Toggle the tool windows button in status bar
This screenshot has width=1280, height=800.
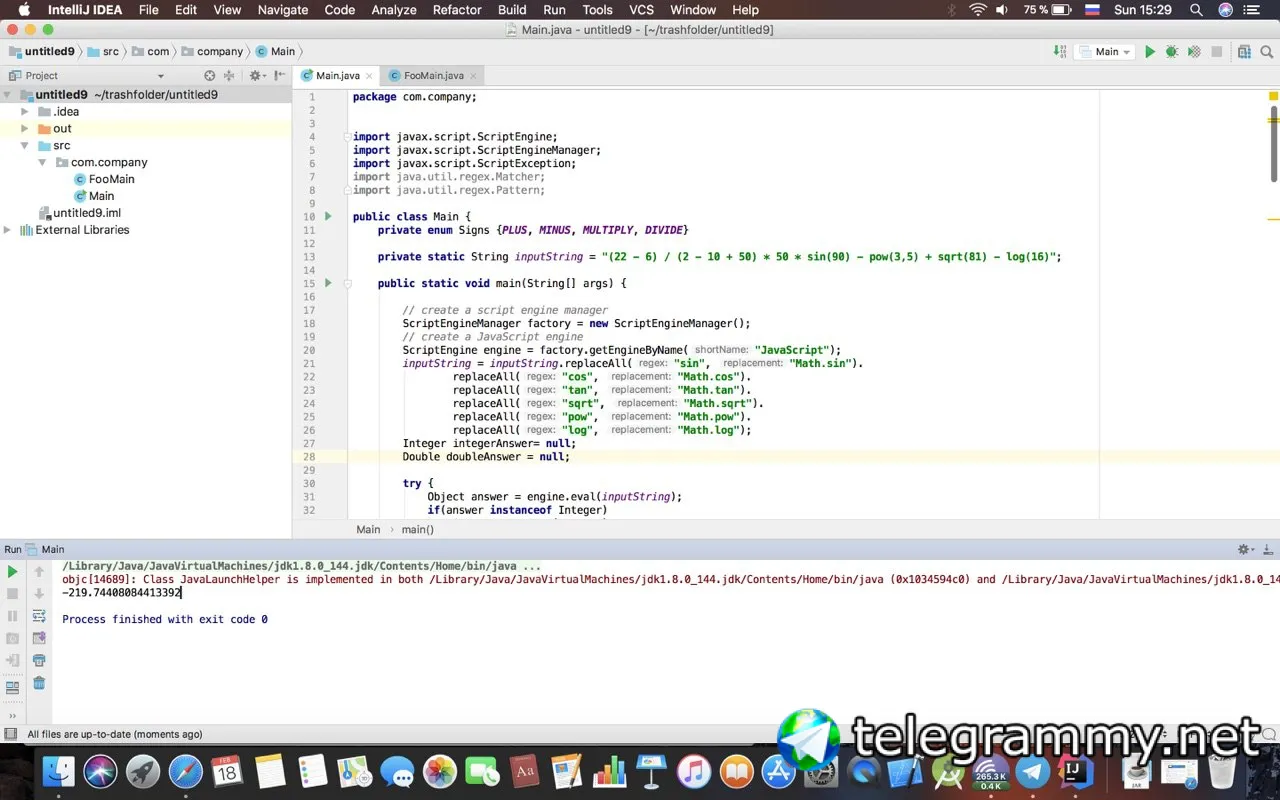click(11, 734)
